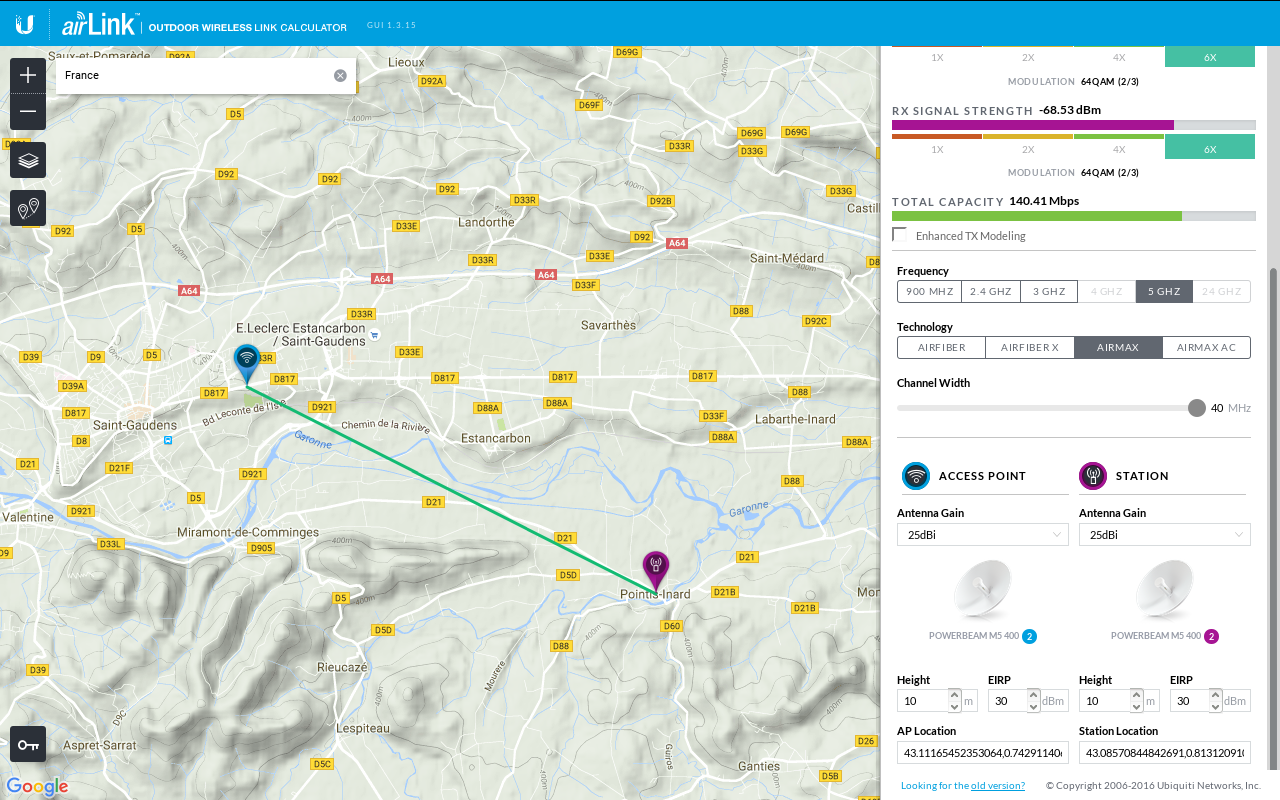Screen dimensions: 1280x800
Task: Open the map layers button
Action: pos(28,160)
